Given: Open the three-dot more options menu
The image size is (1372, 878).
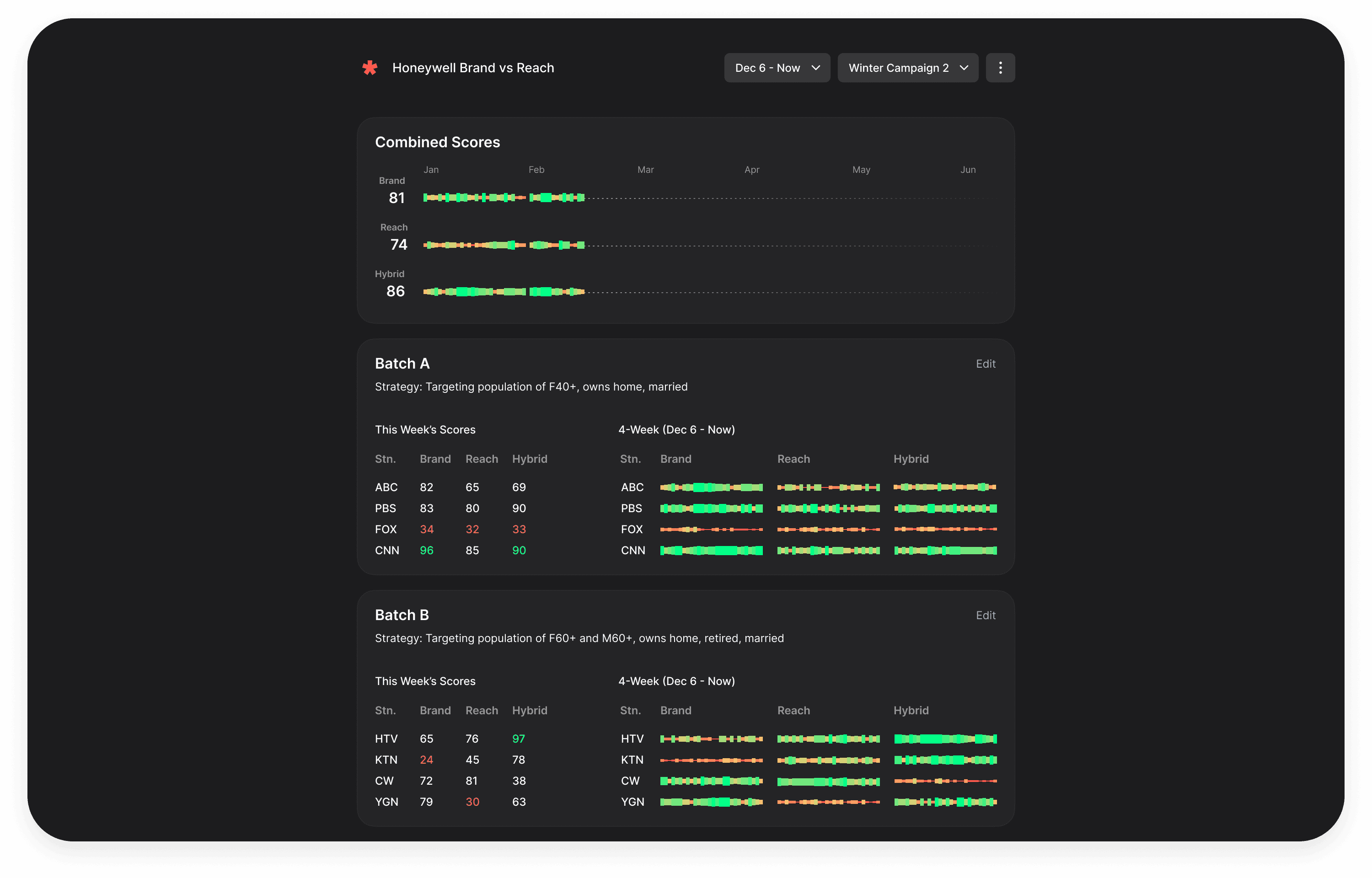Looking at the screenshot, I should click(x=1000, y=68).
